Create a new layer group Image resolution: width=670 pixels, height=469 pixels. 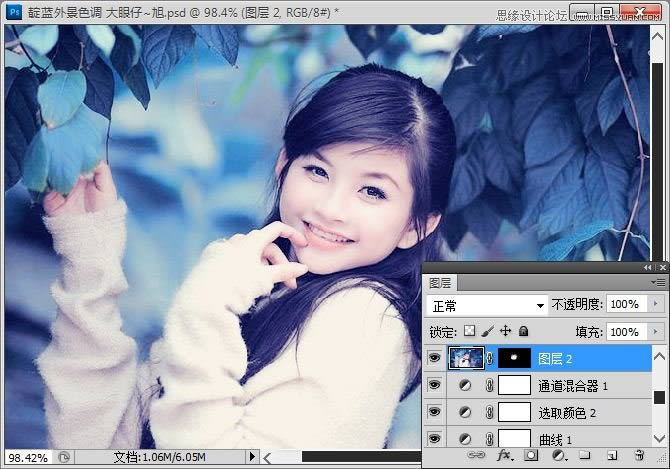(x=584, y=455)
